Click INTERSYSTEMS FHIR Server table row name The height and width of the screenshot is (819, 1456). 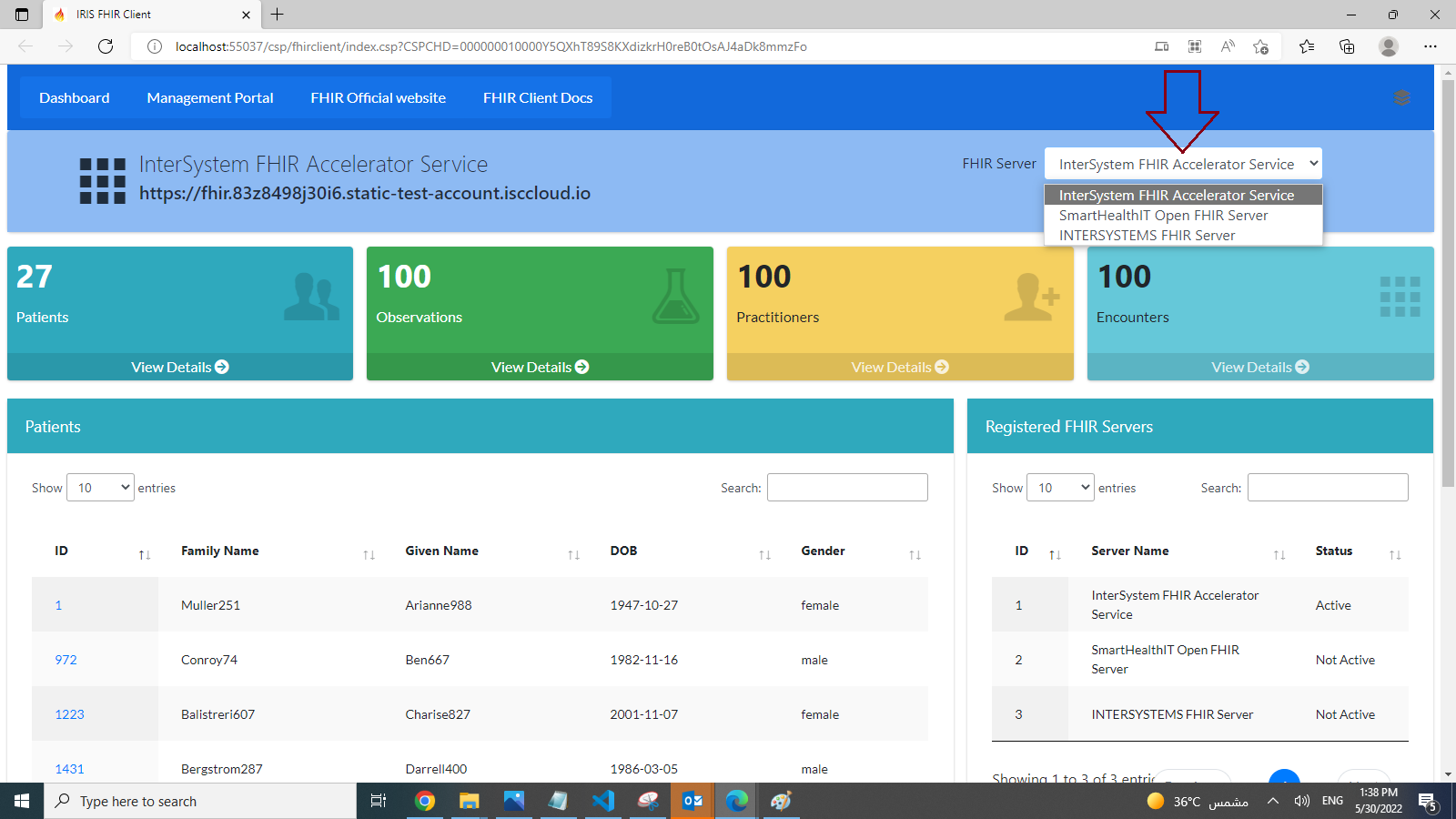click(x=1172, y=714)
